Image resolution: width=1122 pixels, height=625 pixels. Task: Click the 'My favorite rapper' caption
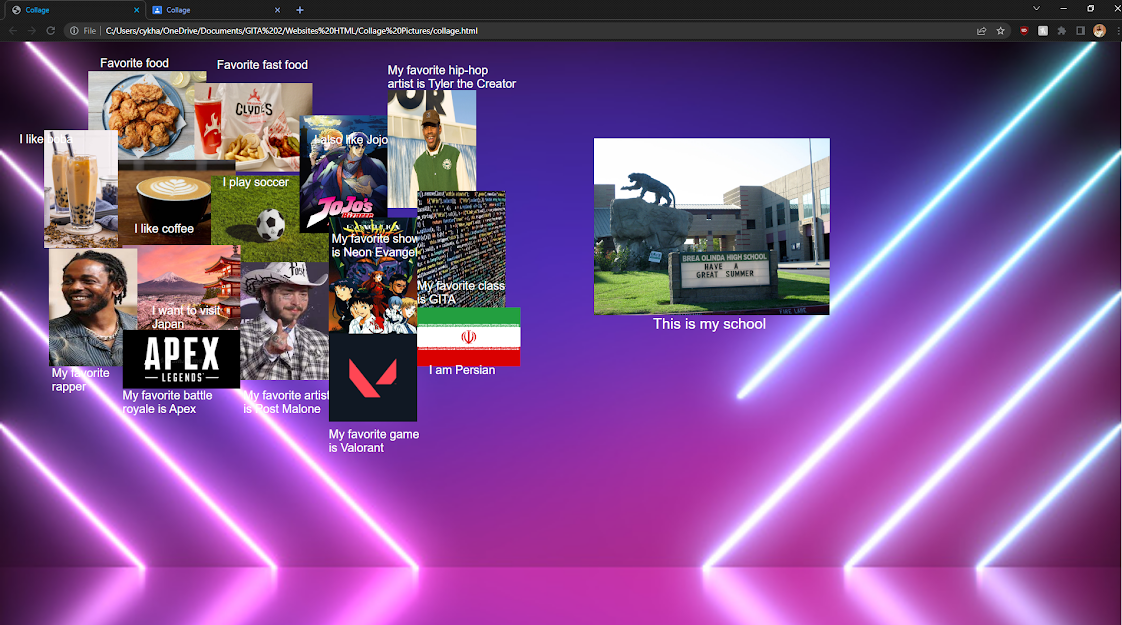click(x=80, y=379)
